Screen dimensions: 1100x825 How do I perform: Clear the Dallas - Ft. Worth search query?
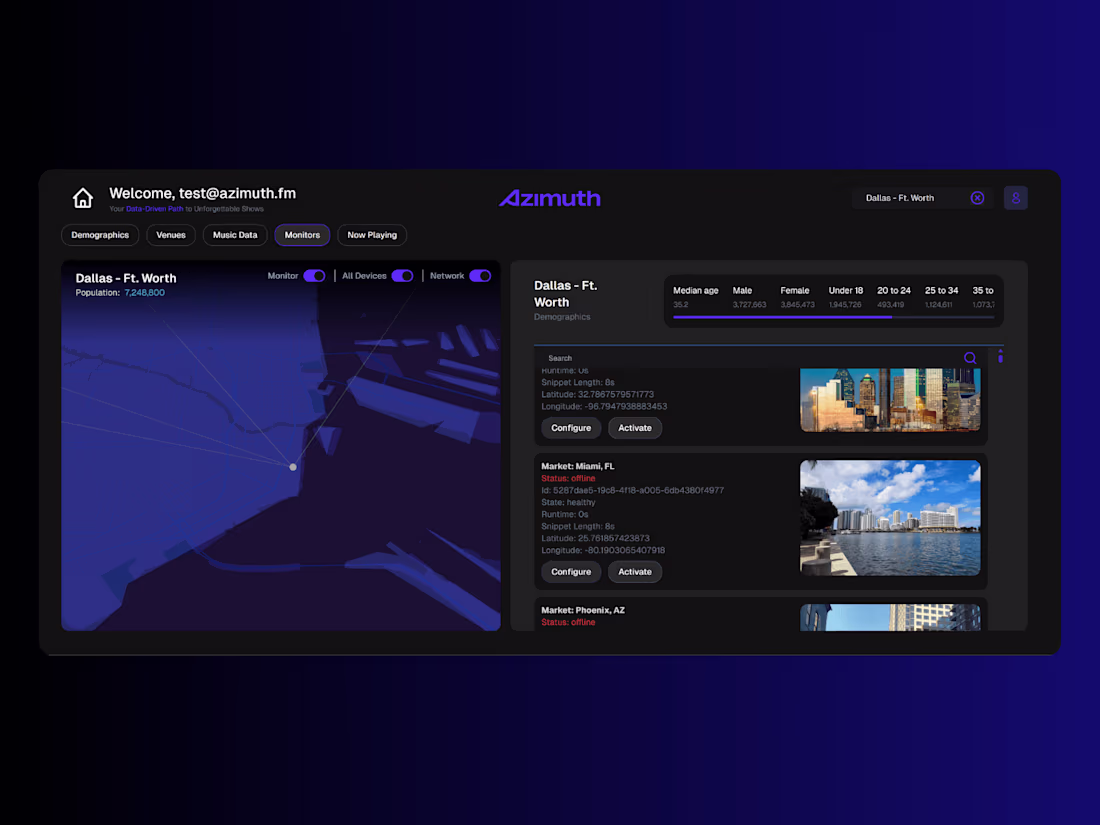(977, 197)
